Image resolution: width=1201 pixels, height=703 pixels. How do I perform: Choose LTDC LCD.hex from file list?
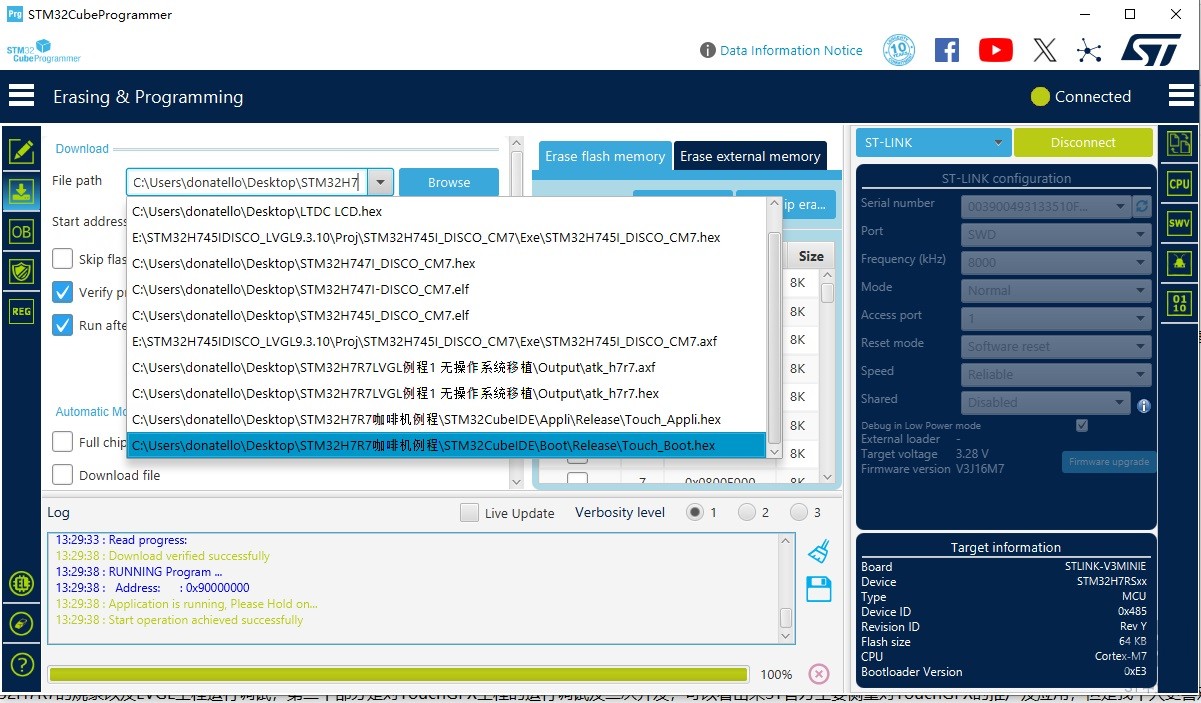click(447, 211)
